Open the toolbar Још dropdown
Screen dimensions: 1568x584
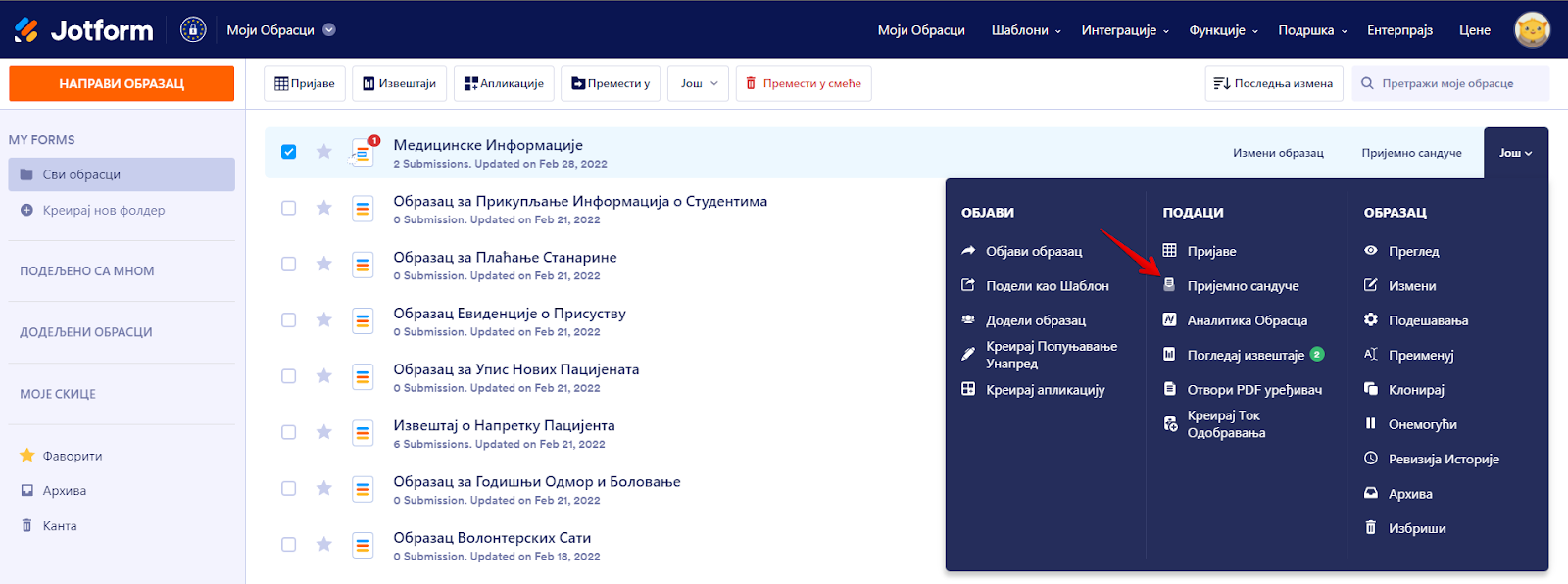699,83
